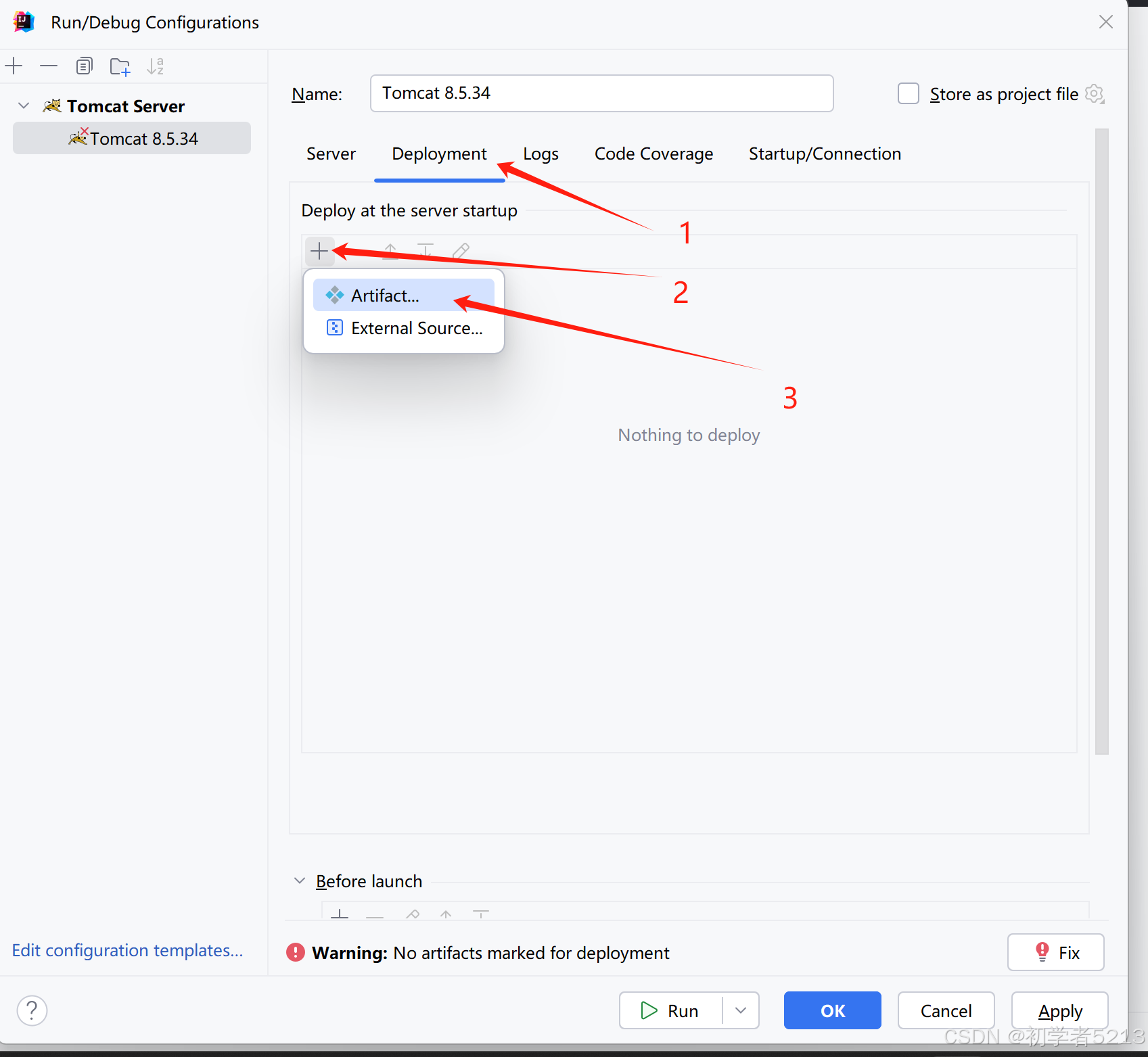Viewport: 1148px width, 1057px height.
Task: Open the help question mark button
Action: coord(32,1011)
